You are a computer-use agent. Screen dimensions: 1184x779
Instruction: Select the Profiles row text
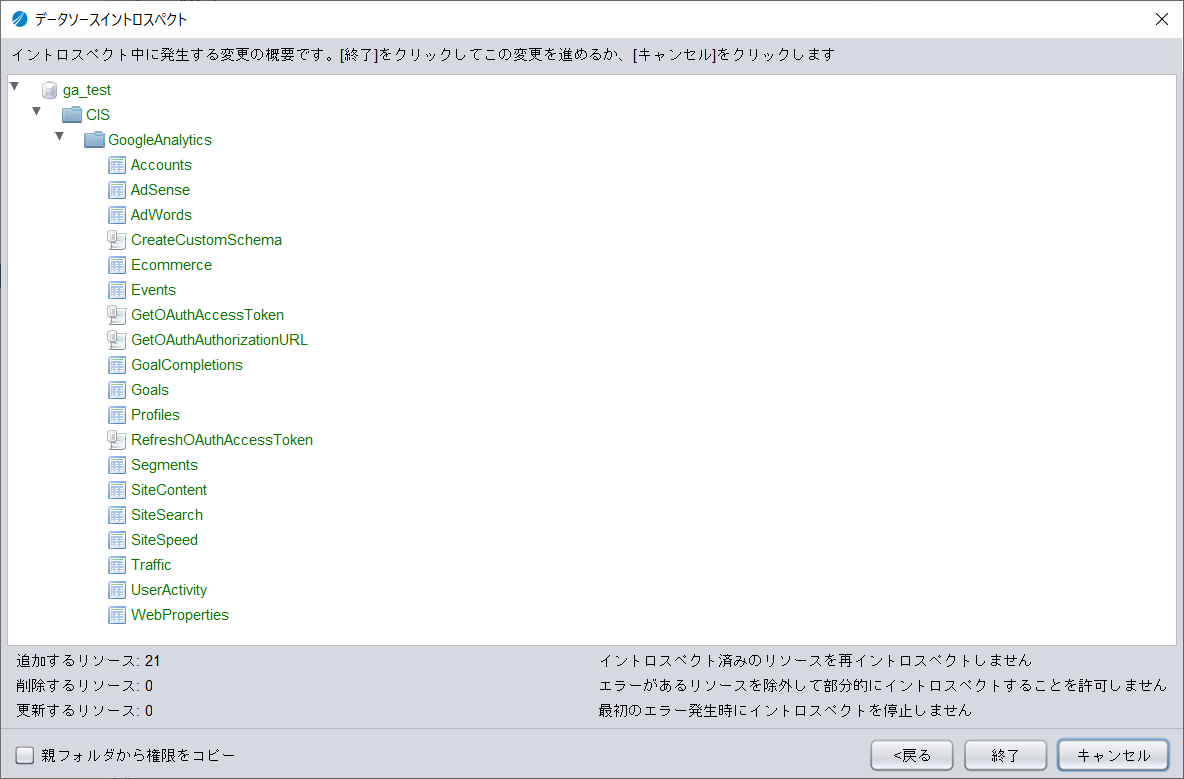coord(156,415)
